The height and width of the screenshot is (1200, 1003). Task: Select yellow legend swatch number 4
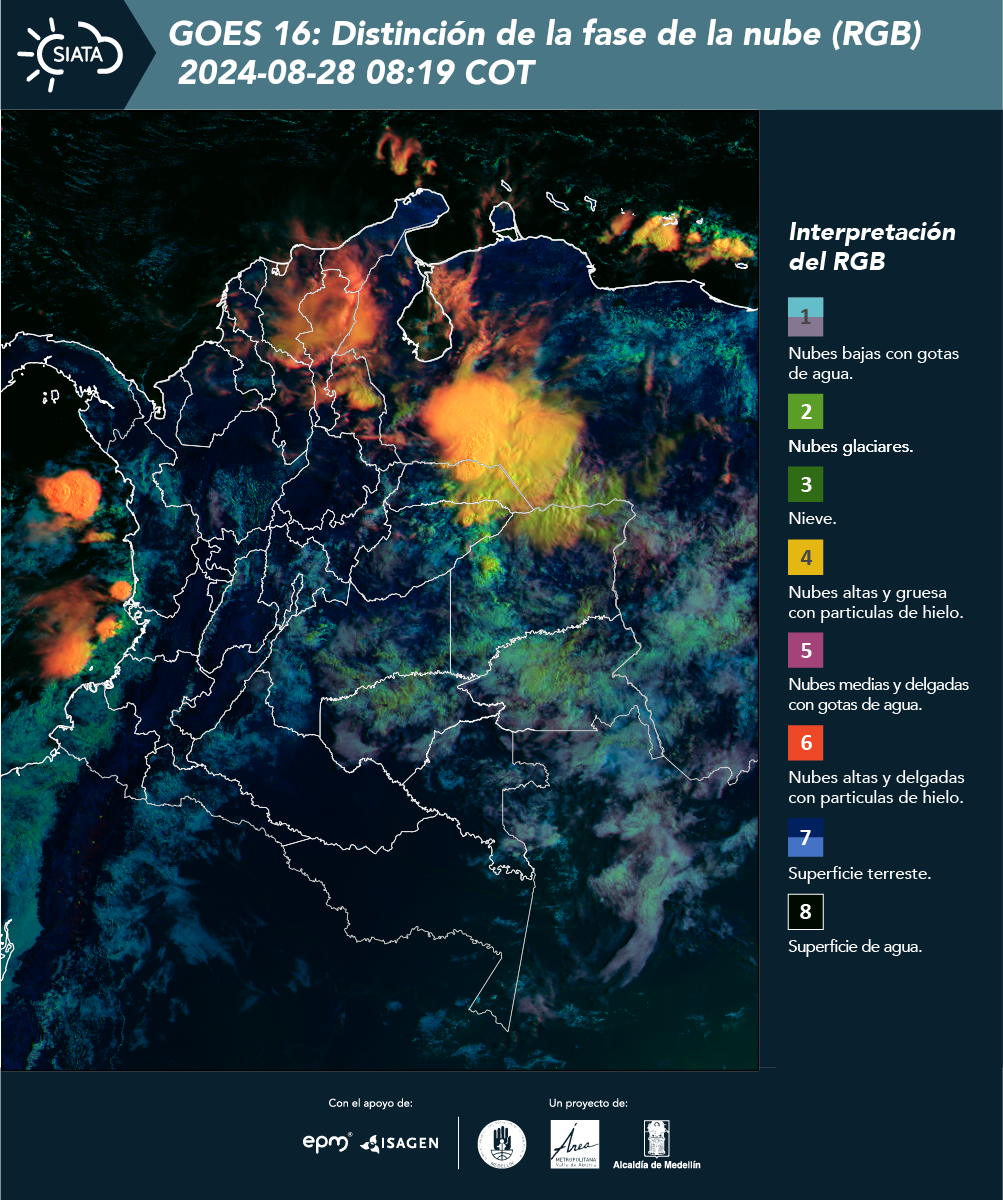point(805,556)
